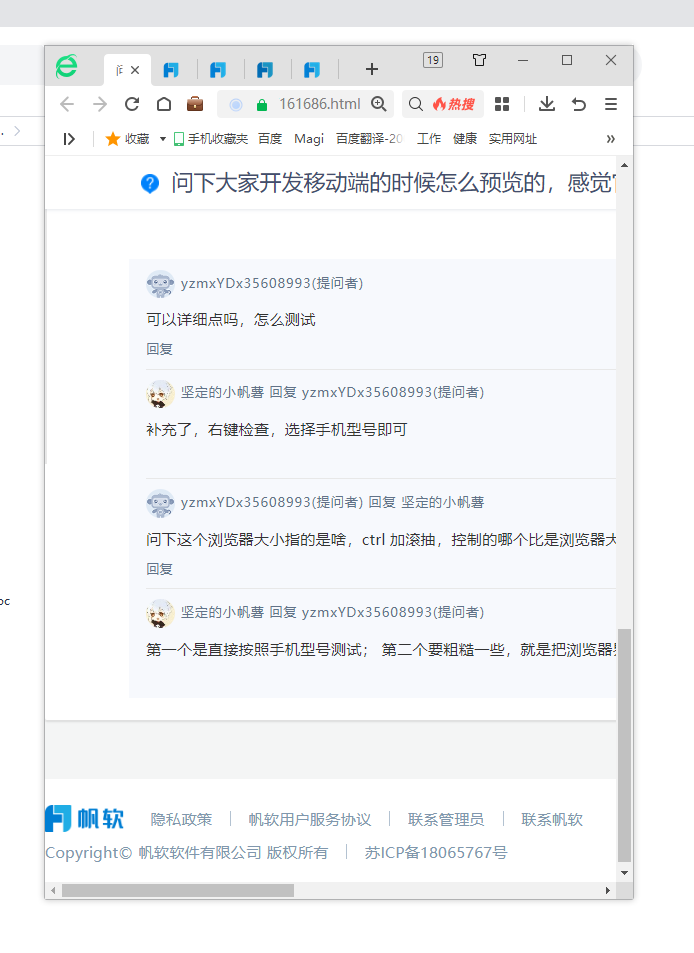
Task: Open the Magi bookmark
Action: click(309, 139)
